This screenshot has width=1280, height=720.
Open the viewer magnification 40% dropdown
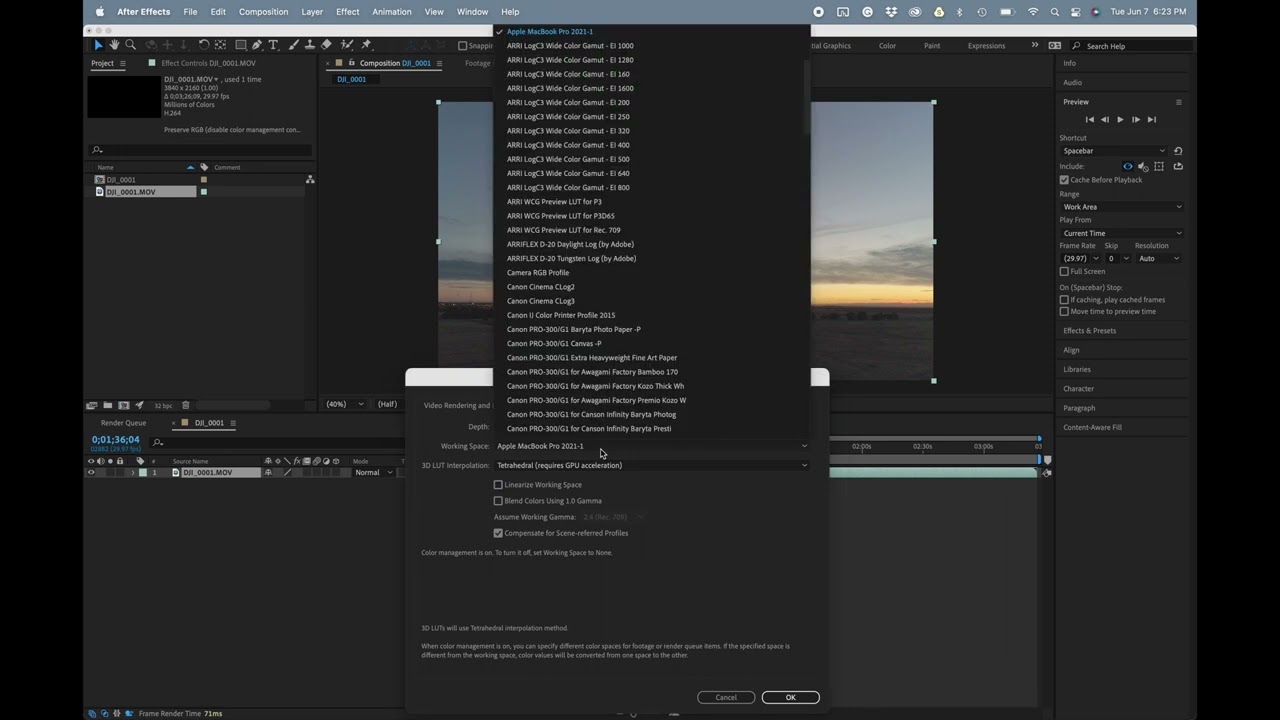[x=345, y=404]
